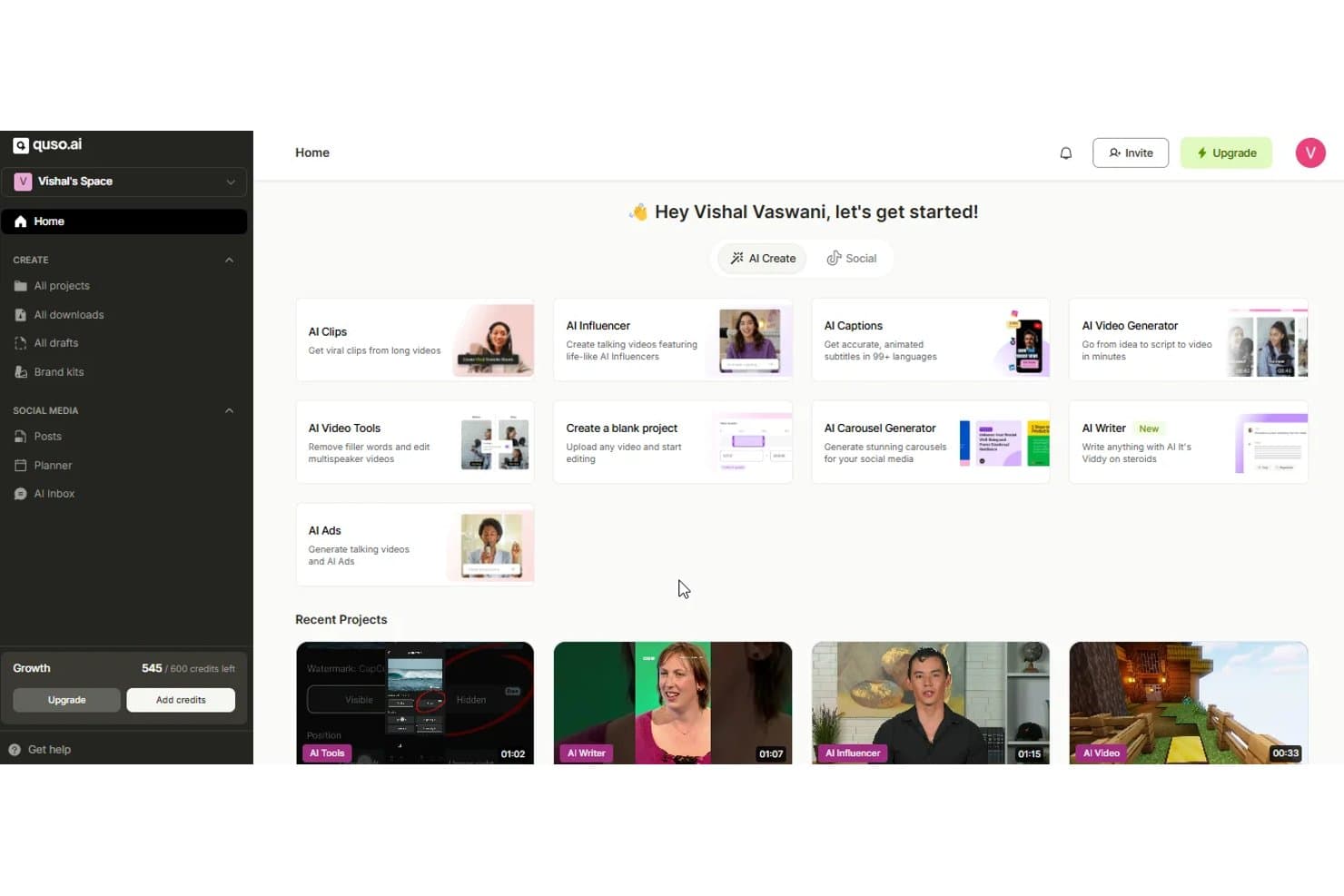Click the Vishal's Space workspace avatar icon

[23, 182]
